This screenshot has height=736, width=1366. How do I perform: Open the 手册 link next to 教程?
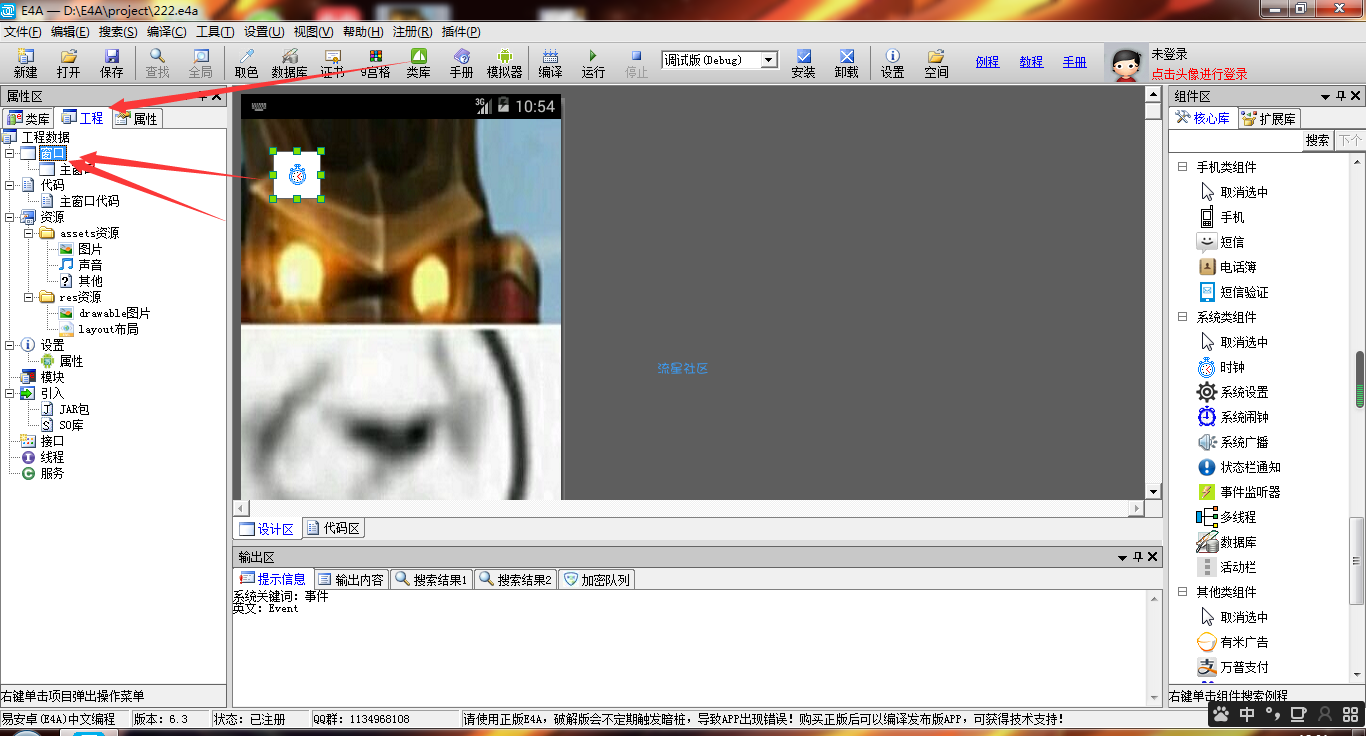[1075, 61]
